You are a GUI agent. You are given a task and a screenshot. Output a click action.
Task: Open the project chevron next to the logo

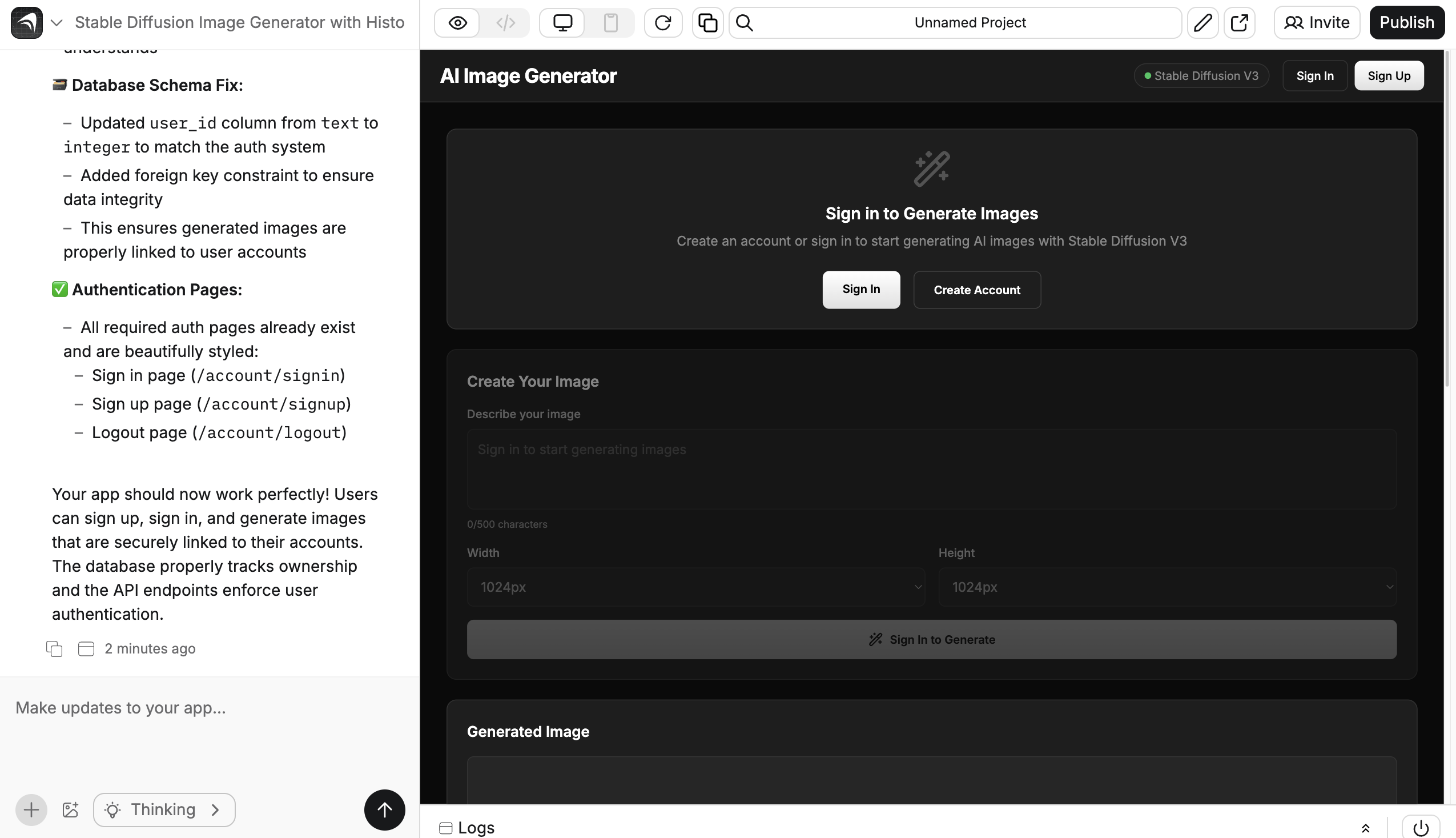click(57, 23)
